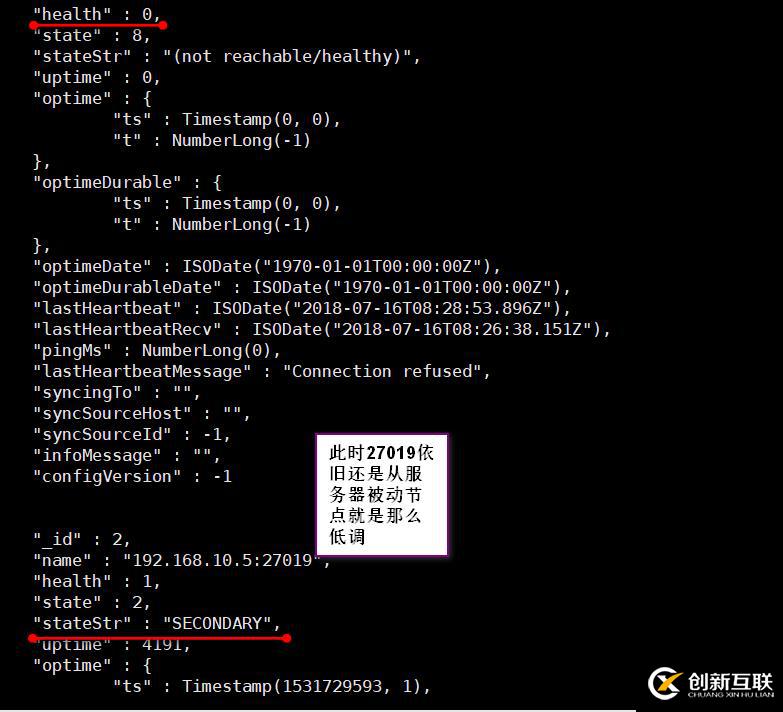Click the watermark text 创新互联
This screenshot has height=712, width=783.
(x=731, y=681)
